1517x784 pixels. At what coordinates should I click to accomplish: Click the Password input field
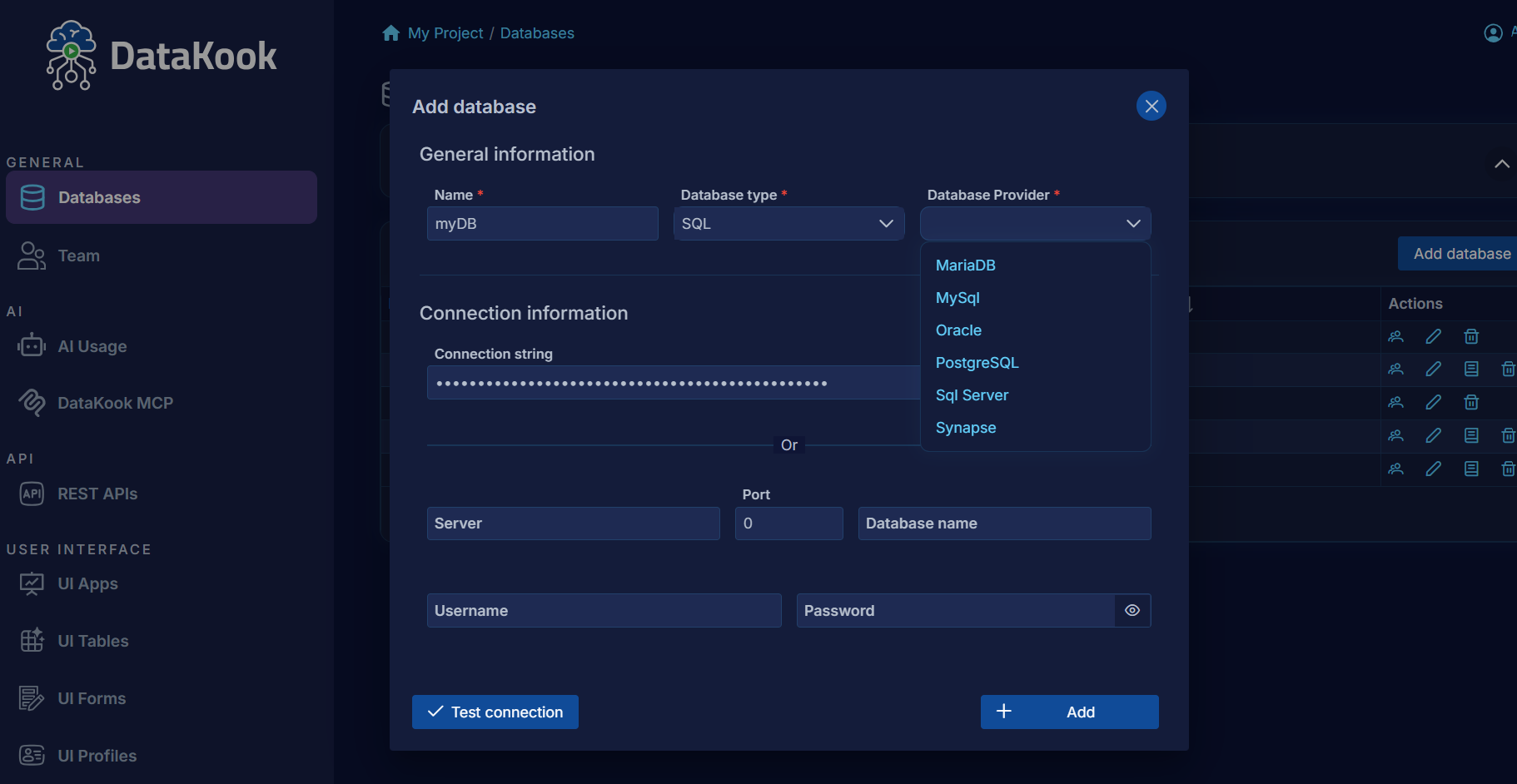(x=956, y=610)
